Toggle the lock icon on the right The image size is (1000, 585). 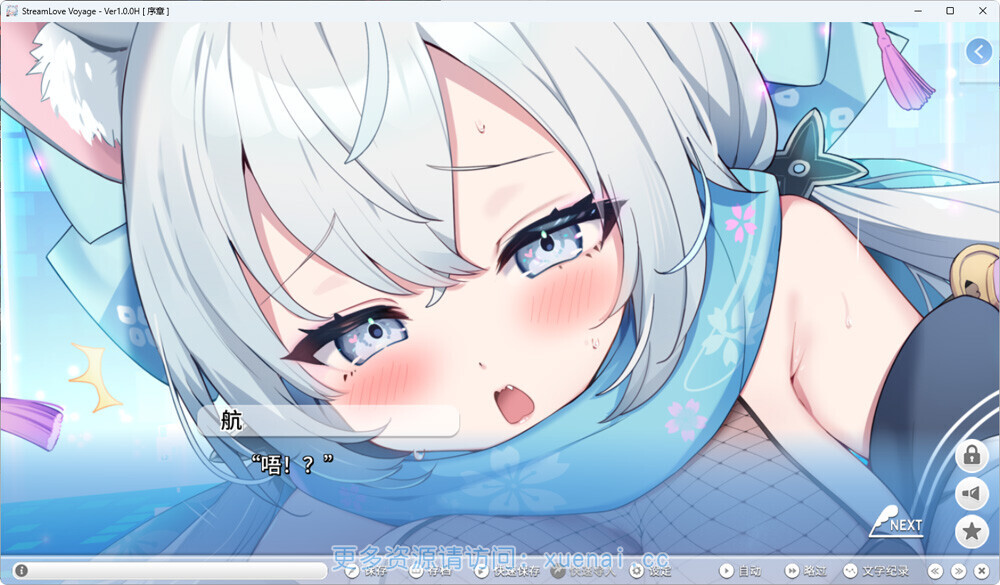[x=971, y=456]
